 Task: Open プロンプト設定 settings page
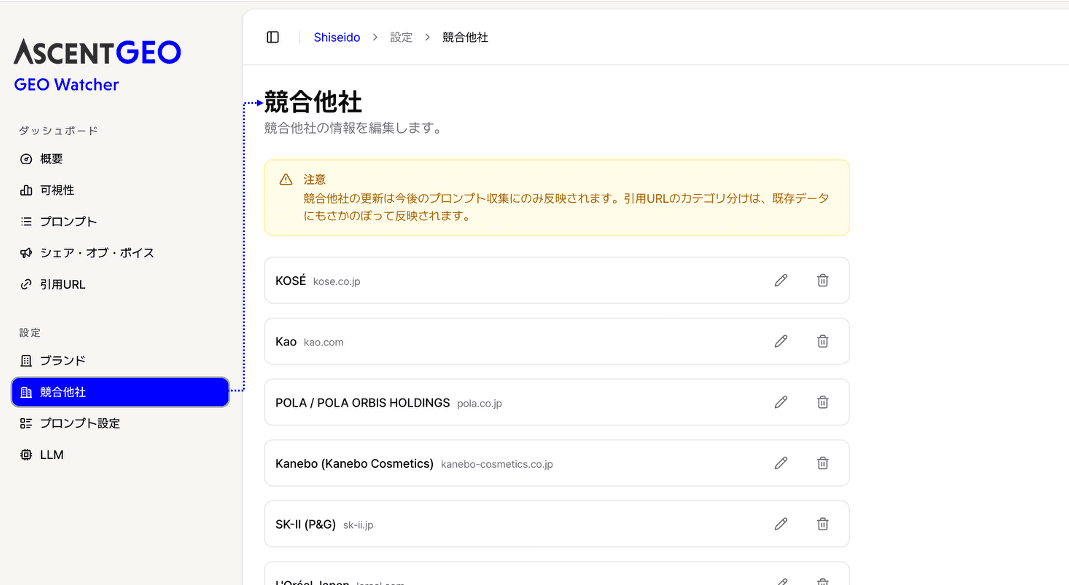click(120, 423)
